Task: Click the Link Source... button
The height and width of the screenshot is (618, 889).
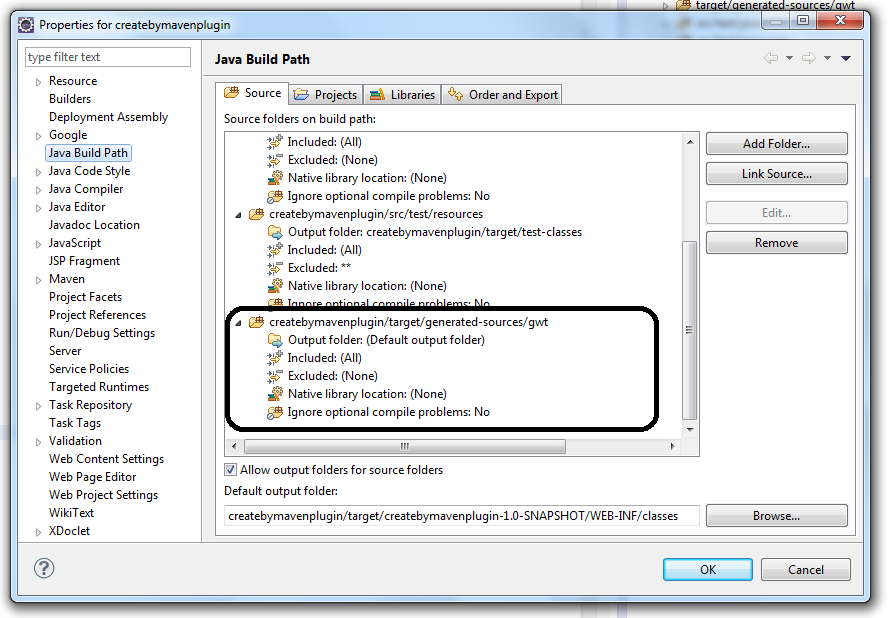Action: coord(776,173)
